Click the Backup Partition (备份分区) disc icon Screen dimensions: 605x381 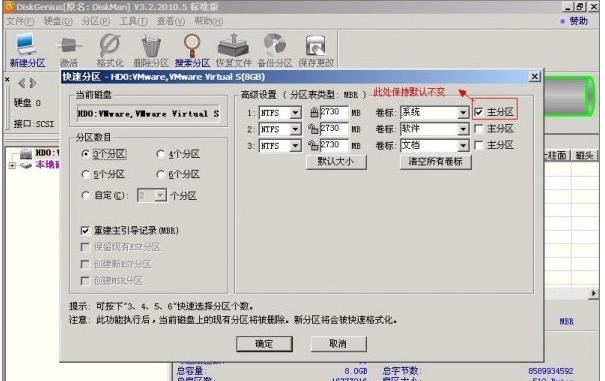[275, 50]
